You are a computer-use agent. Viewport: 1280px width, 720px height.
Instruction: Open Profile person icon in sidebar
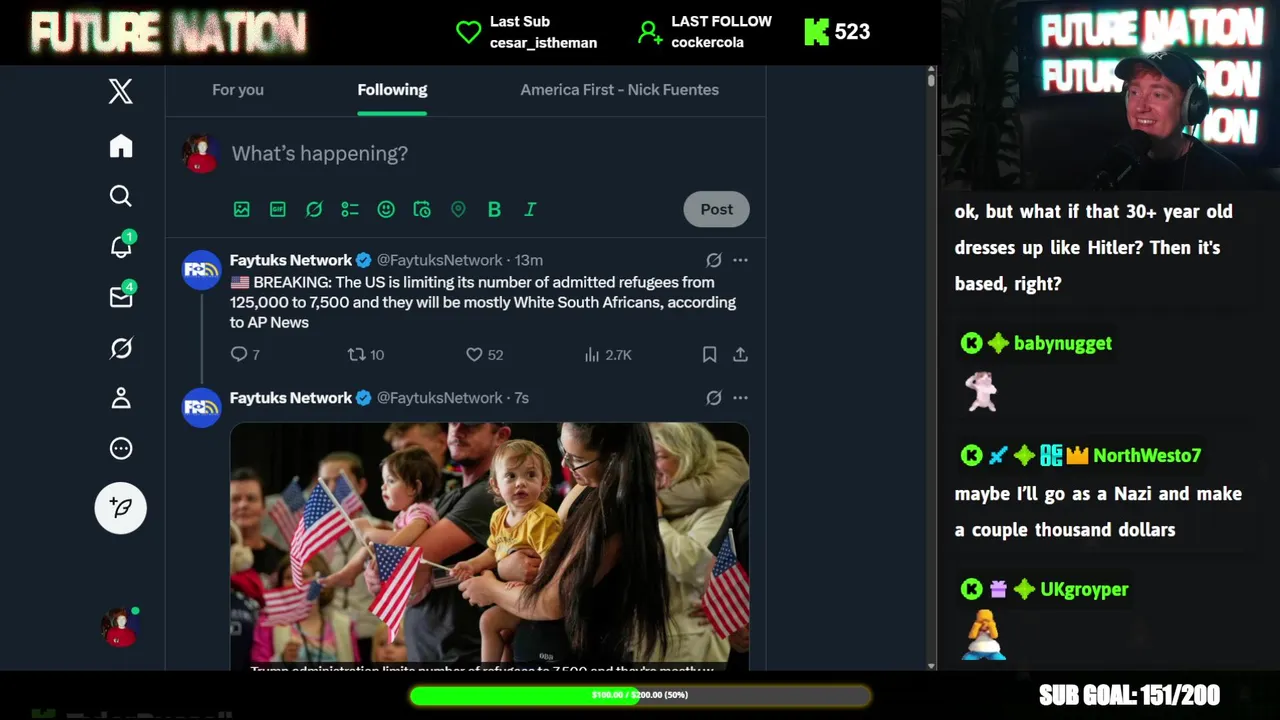click(x=121, y=398)
